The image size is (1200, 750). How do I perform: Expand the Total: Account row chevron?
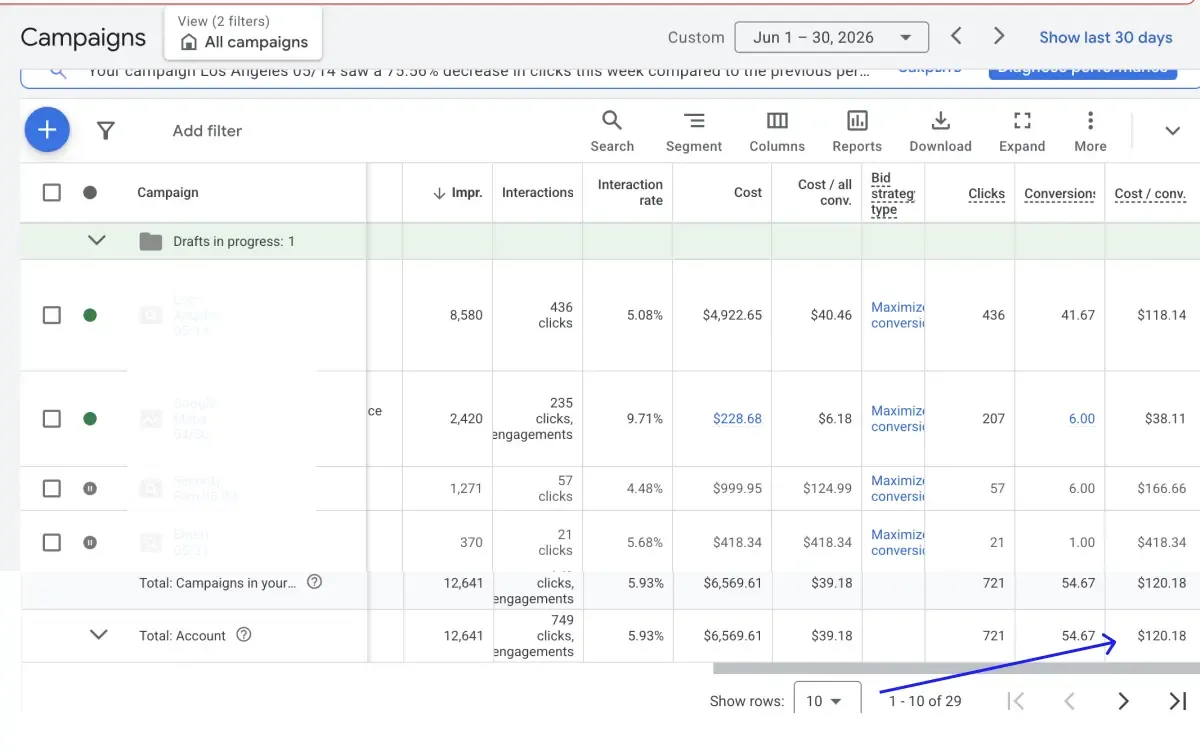98,635
